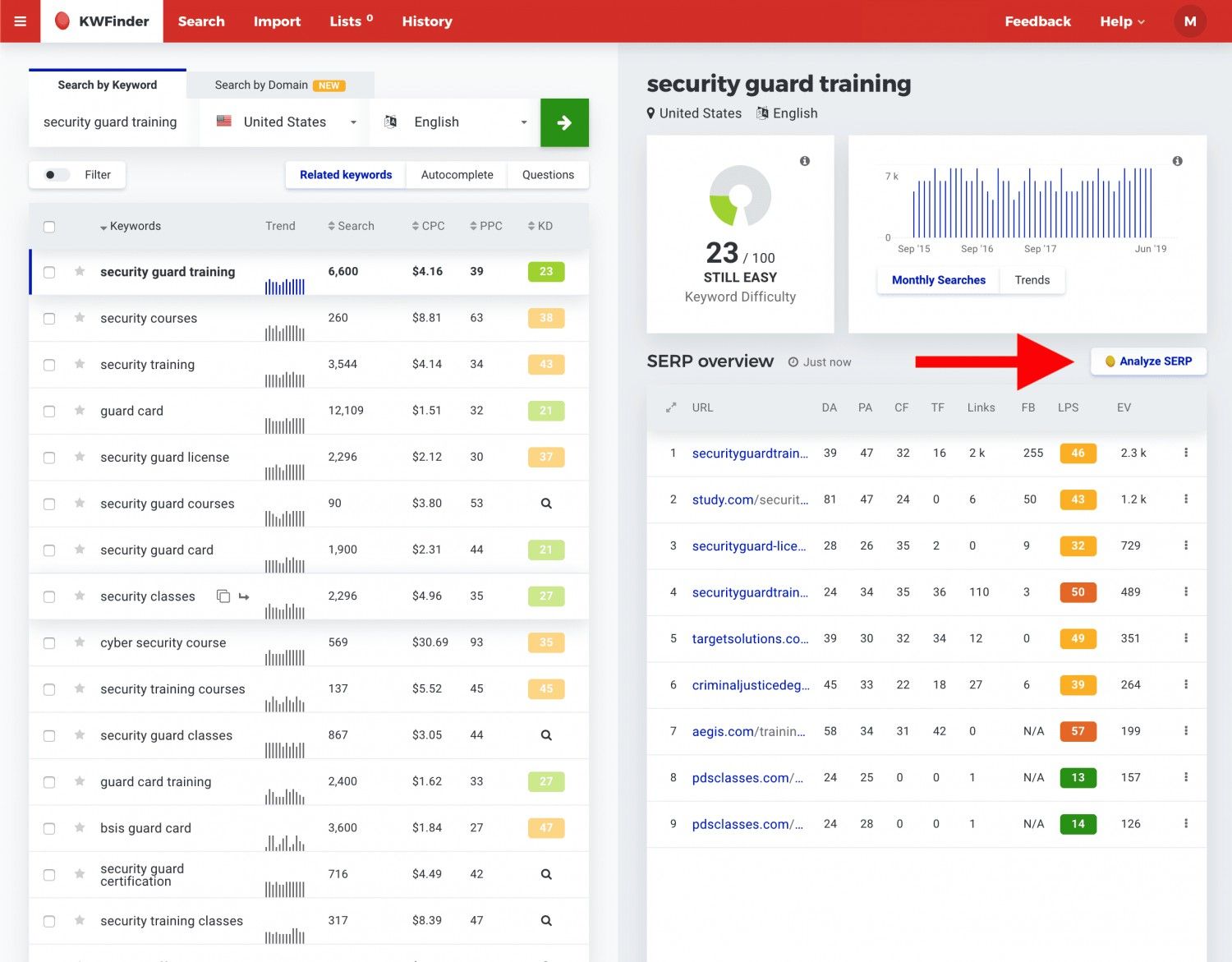Image resolution: width=1232 pixels, height=962 pixels.
Task: Select all keywords with header checkbox
Action: [49, 227]
